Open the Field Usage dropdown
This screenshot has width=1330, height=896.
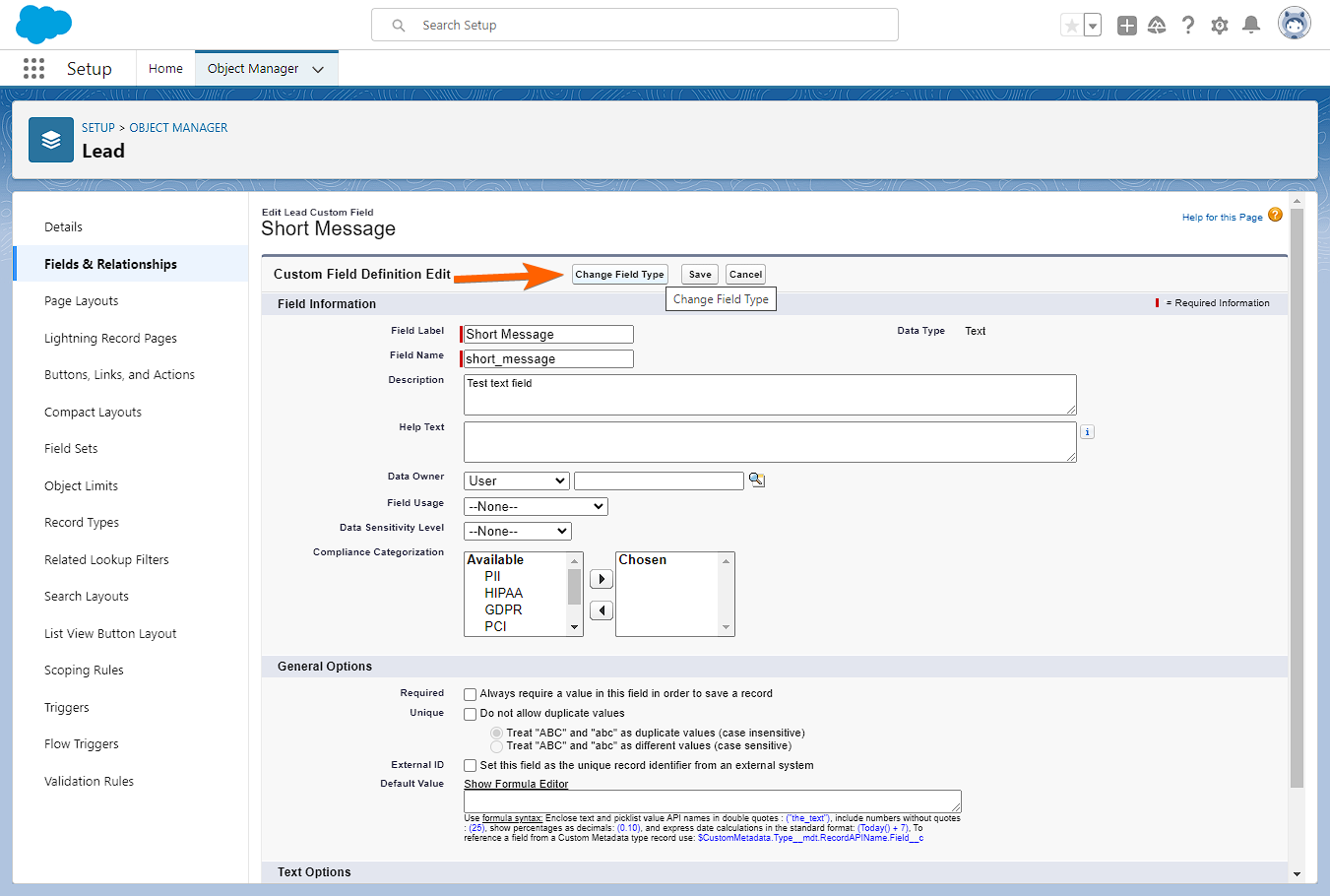pyautogui.click(x=536, y=506)
